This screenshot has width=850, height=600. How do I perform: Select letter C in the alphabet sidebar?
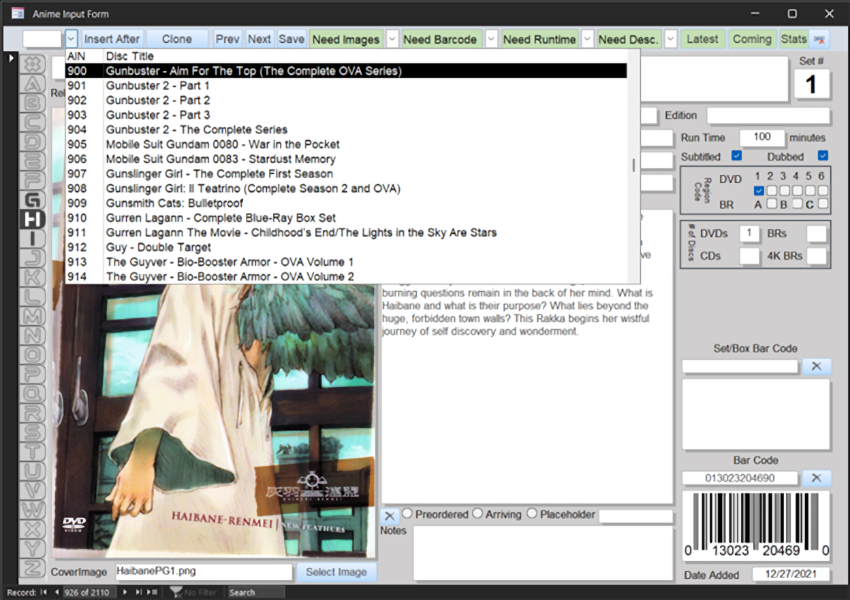coord(33,122)
